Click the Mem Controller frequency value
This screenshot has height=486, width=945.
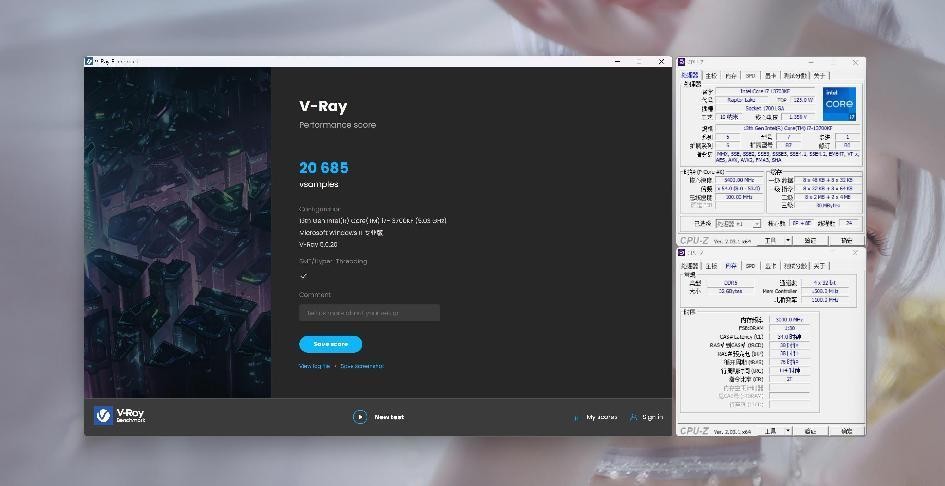[x=825, y=291]
